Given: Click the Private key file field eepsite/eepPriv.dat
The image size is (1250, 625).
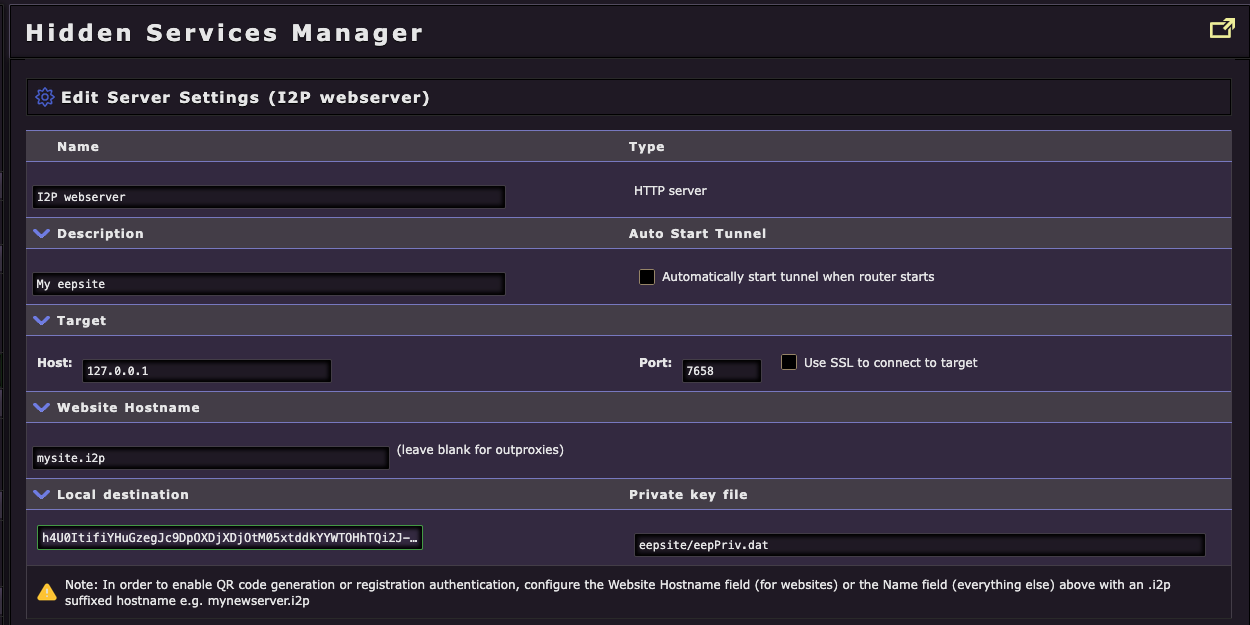Looking at the screenshot, I should click(x=918, y=545).
